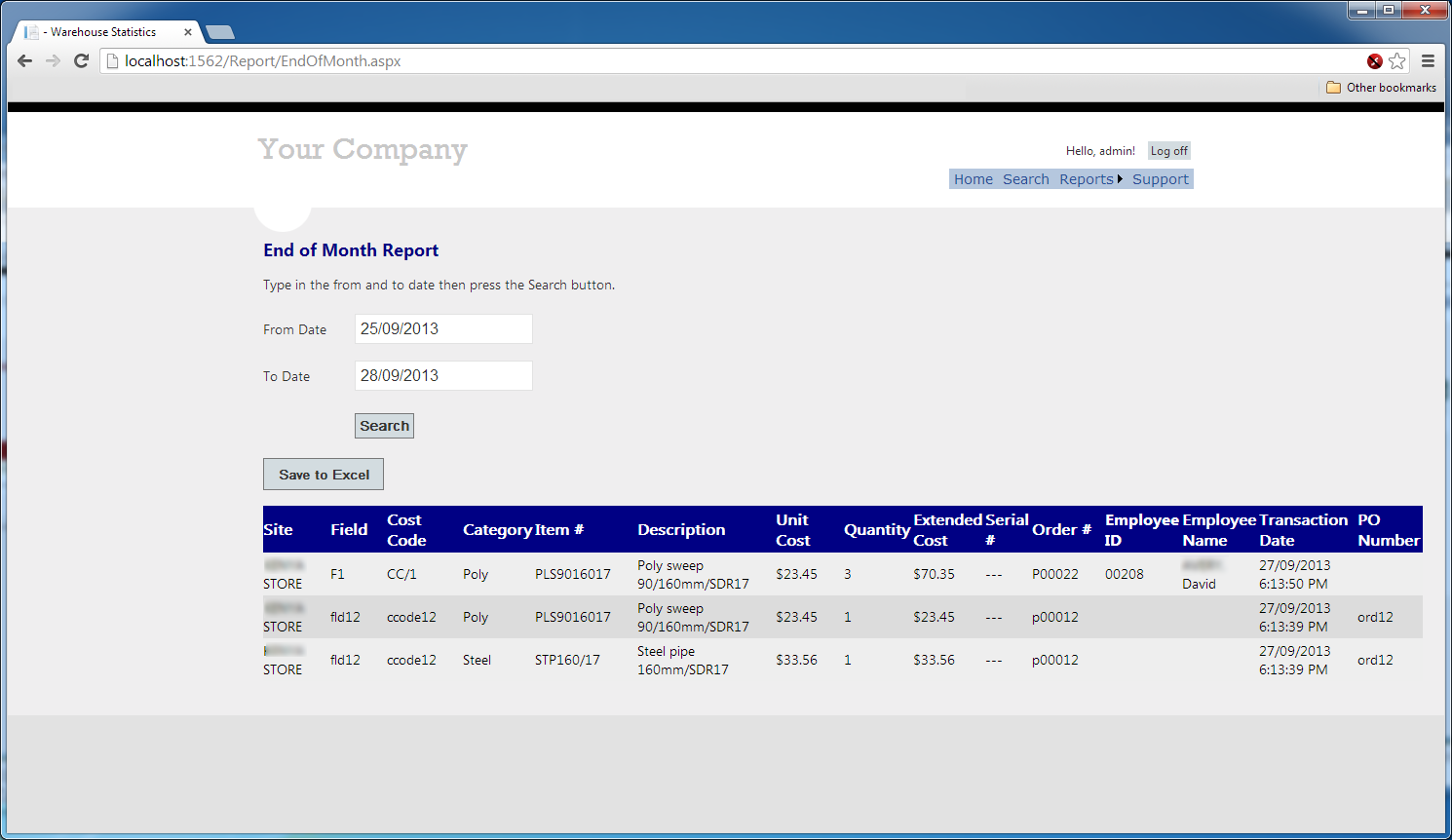This screenshot has width=1452, height=840.
Task: Bookmark this page with the star icon
Action: 1397,61
